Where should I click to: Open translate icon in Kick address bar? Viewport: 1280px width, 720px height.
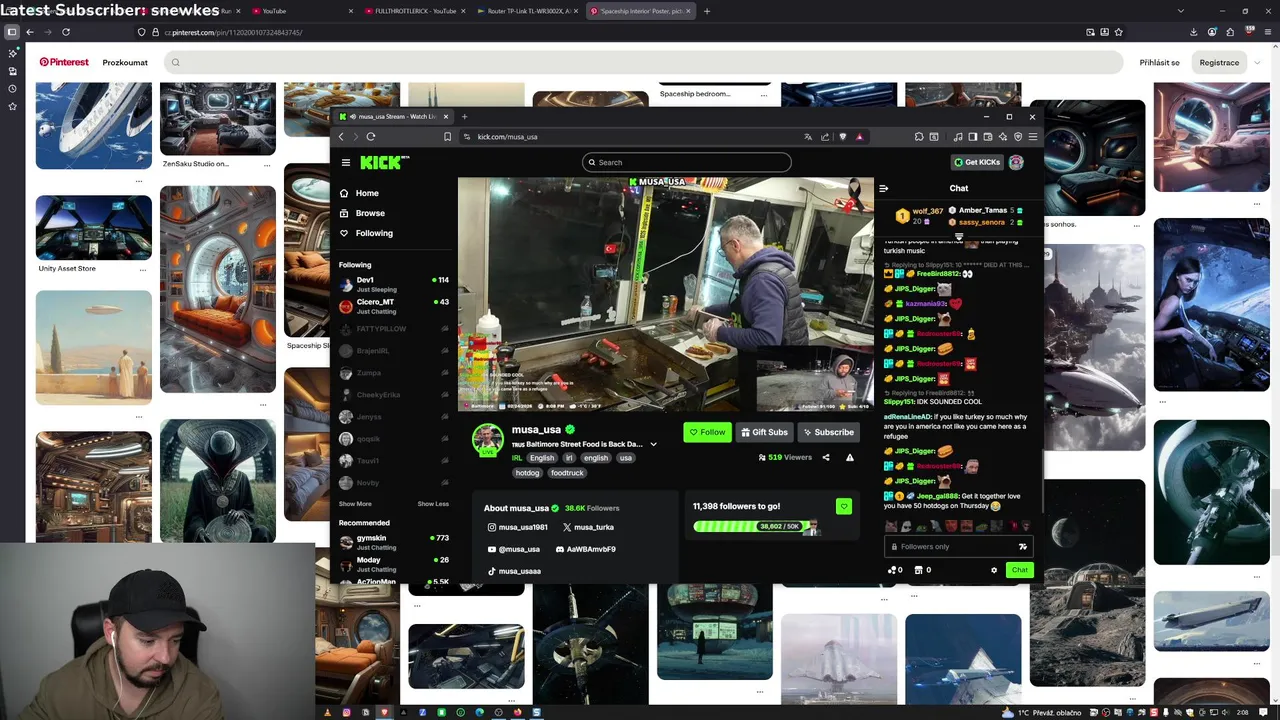click(x=808, y=137)
